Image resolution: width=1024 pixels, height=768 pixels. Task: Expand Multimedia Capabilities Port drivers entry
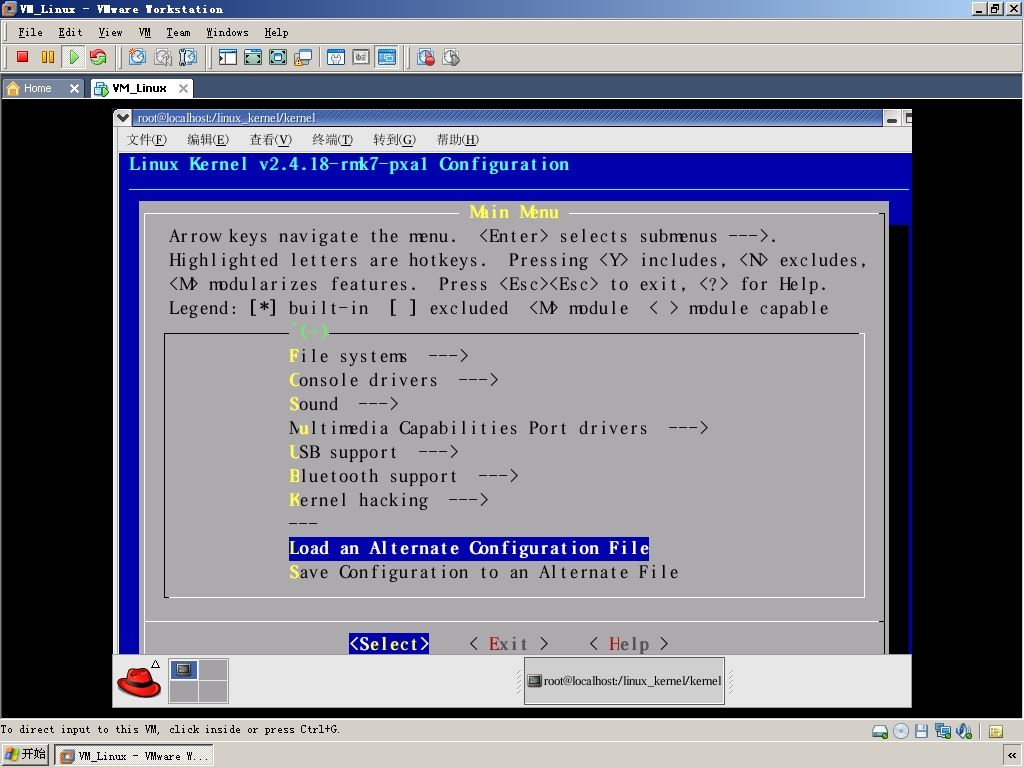(499, 428)
